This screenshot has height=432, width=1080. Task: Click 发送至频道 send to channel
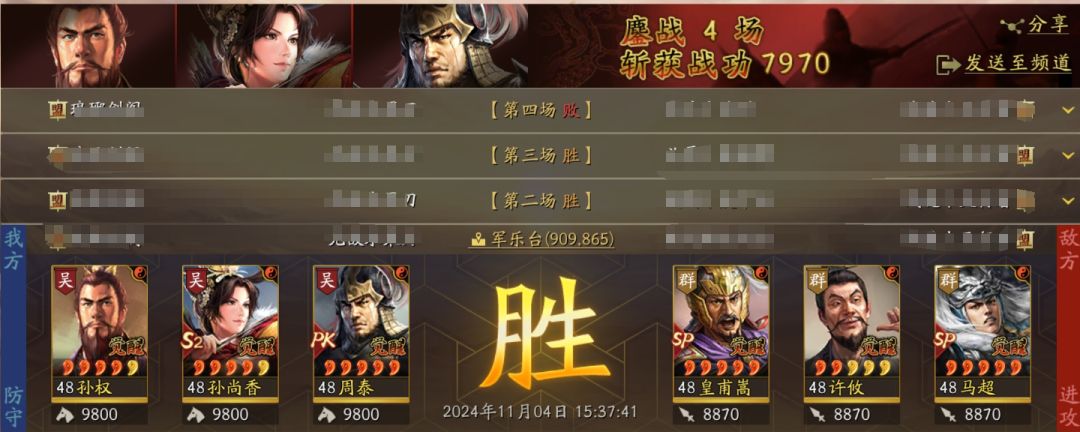point(1004,64)
